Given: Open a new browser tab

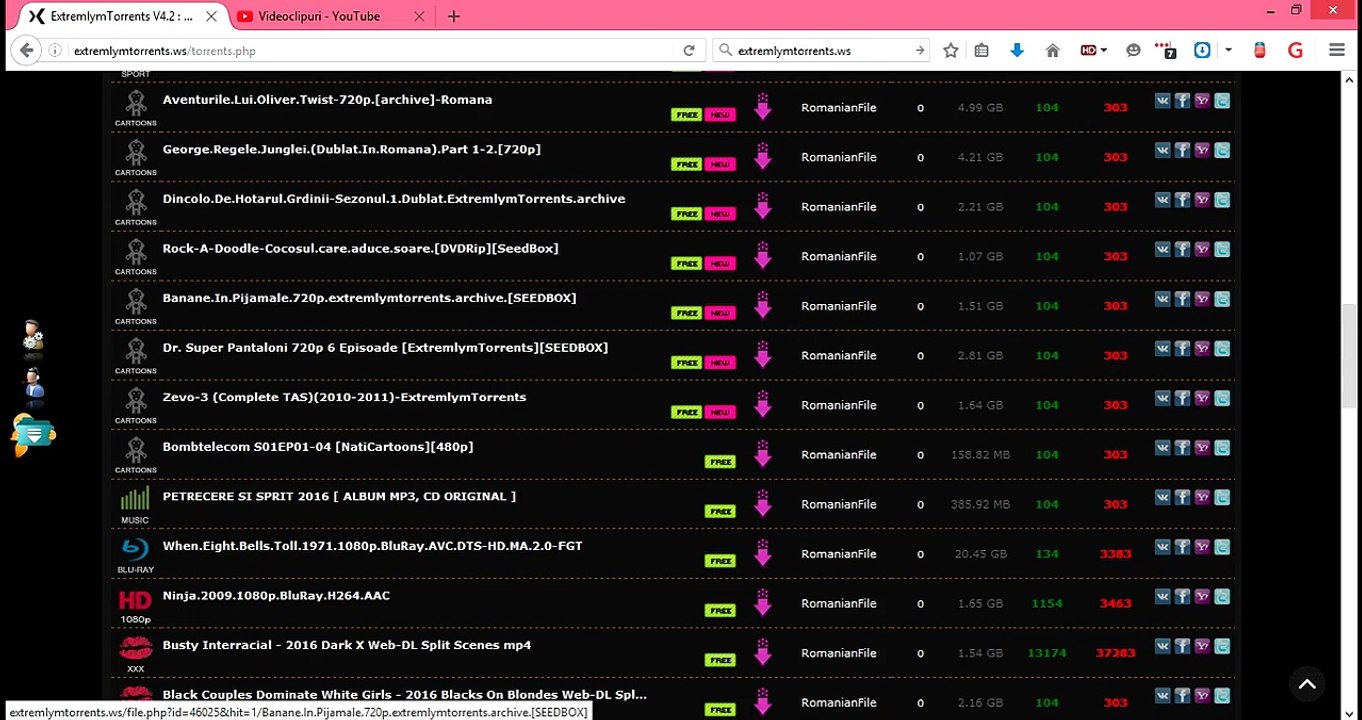Looking at the screenshot, I should [x=454, y=16].
